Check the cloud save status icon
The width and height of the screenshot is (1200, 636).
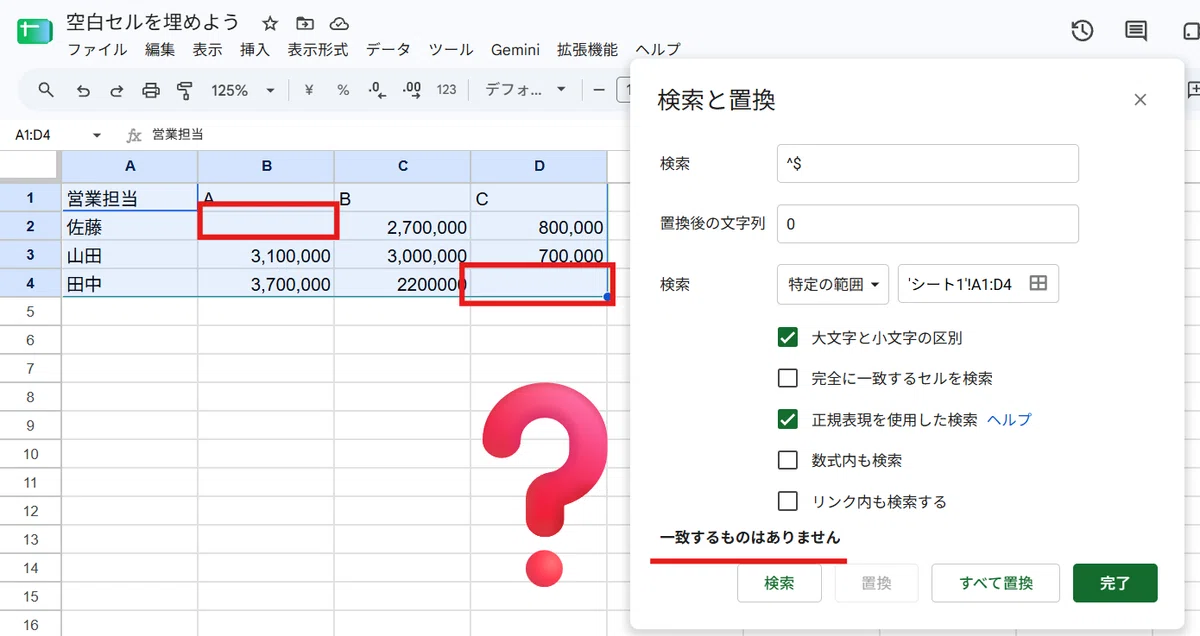tap(339, 23)
